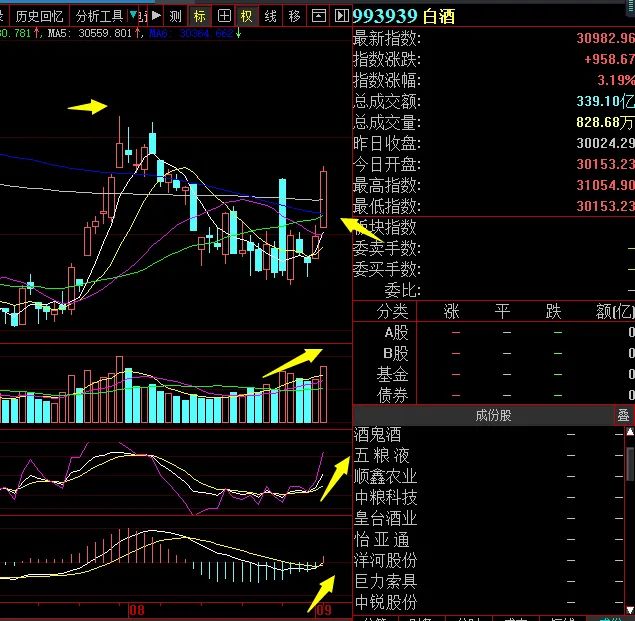
Task: Click the 涨 column header
Action: tap(452, 312)
